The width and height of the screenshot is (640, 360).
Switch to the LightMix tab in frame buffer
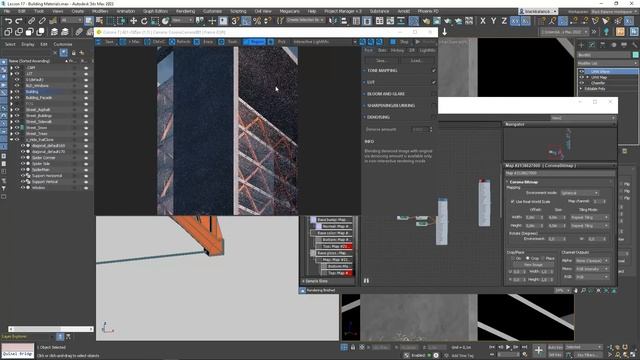point(427,50)
